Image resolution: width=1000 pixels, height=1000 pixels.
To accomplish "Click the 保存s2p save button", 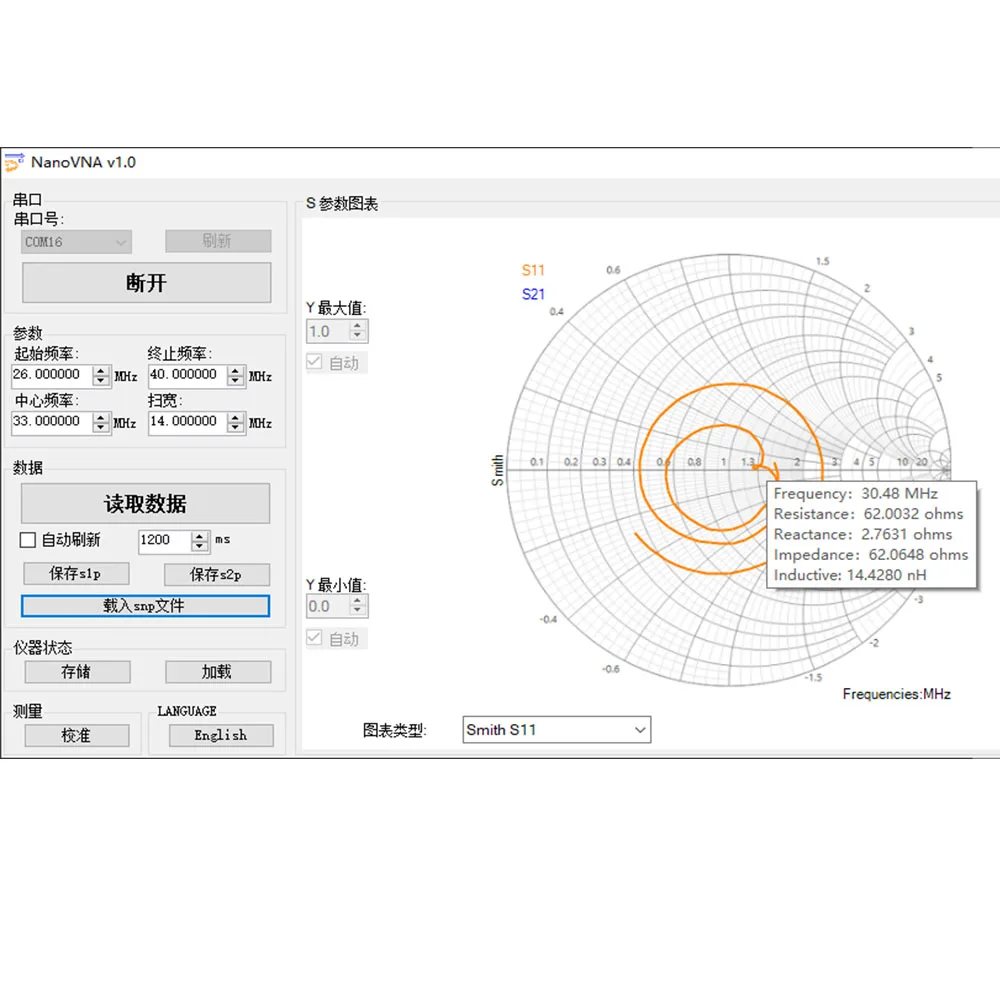I will pyautogui.click(x=217, y=575).
